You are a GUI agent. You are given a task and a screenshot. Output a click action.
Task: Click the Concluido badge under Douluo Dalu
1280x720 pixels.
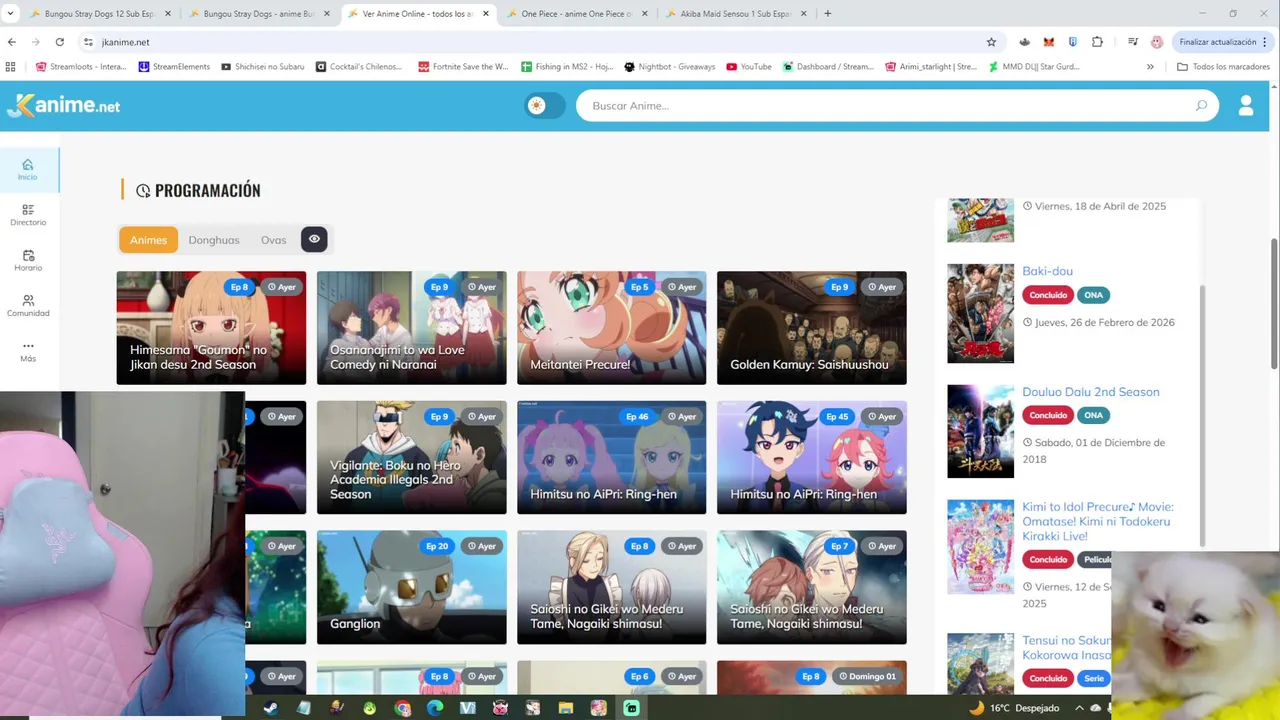(1048, 415)
